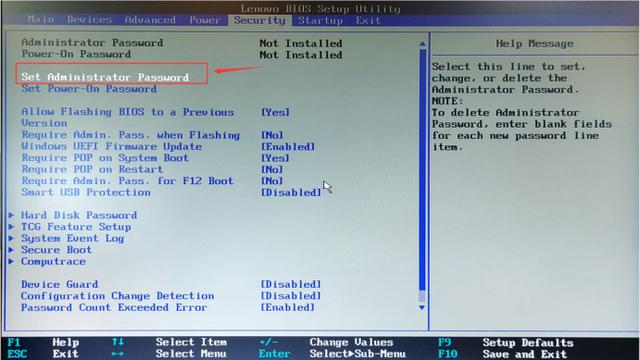Go to the Power tab

(x=204, y=20)
